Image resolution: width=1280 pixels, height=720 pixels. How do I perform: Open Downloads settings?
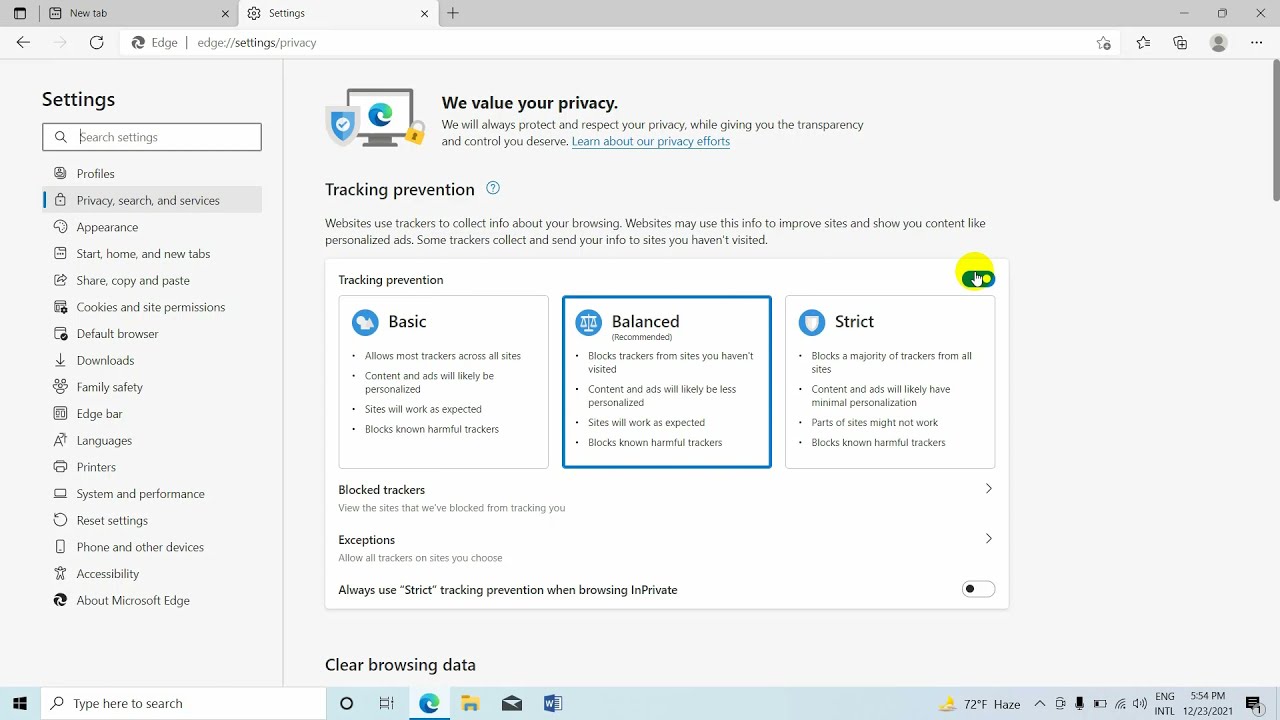(x=152, y=360)
